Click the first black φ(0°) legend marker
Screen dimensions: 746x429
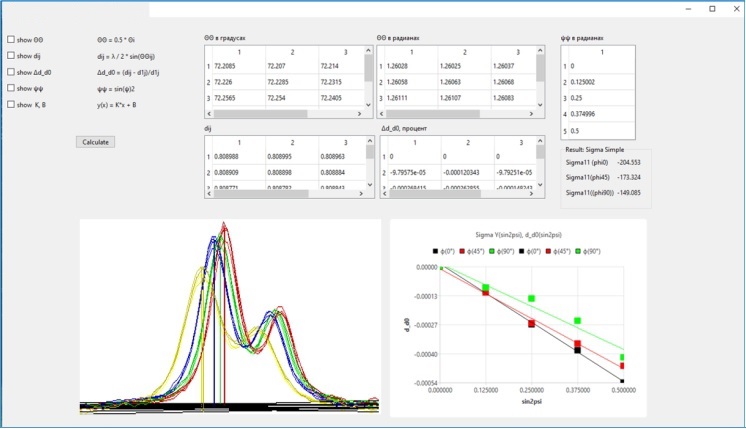pyautogui.click(x=436, y=249)
